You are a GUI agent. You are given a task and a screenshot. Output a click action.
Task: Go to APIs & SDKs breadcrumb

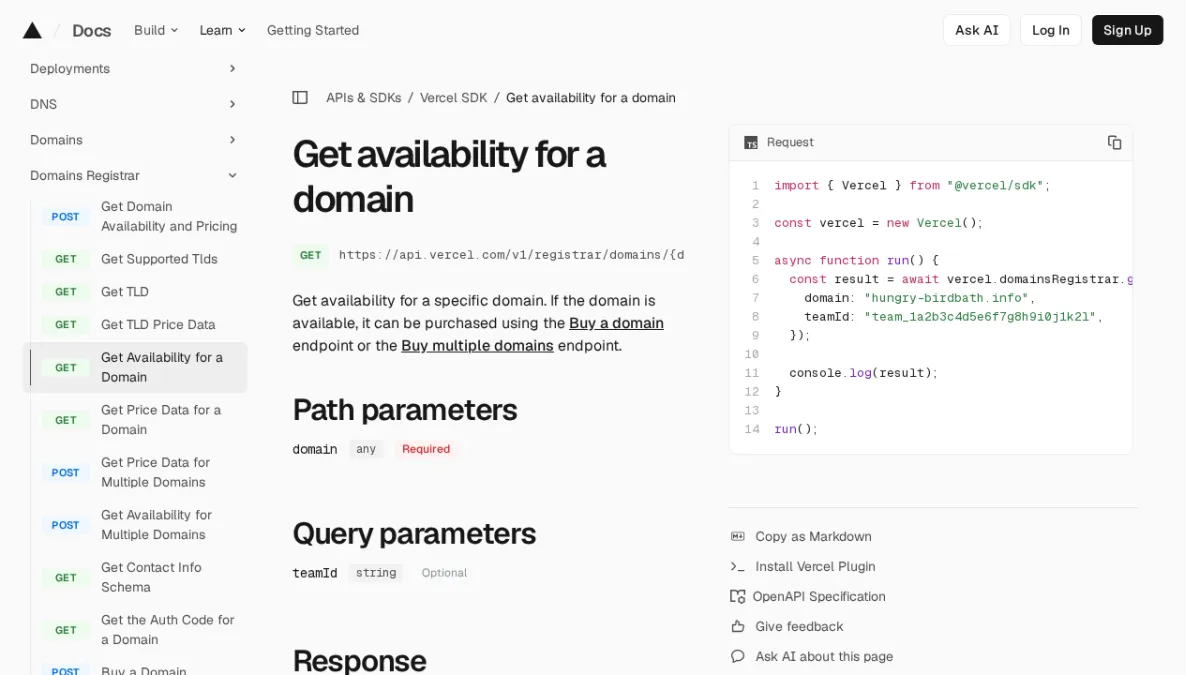point(363,98)
